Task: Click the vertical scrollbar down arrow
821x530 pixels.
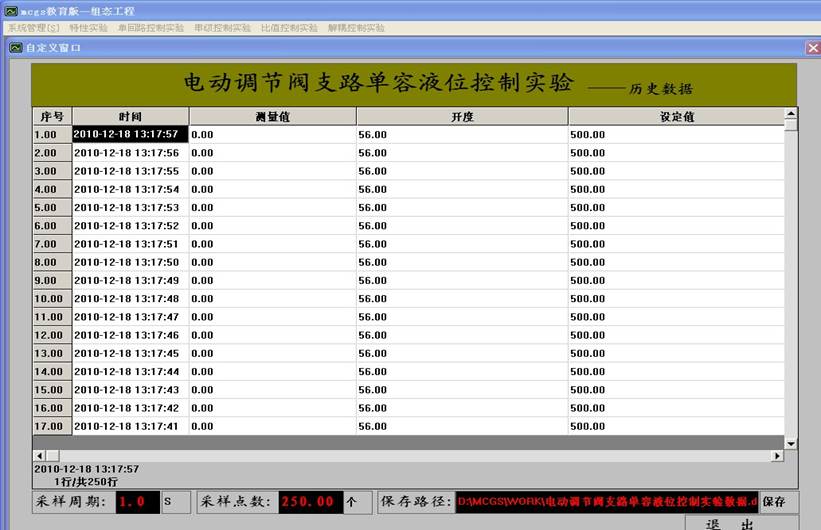Action: 791,442
